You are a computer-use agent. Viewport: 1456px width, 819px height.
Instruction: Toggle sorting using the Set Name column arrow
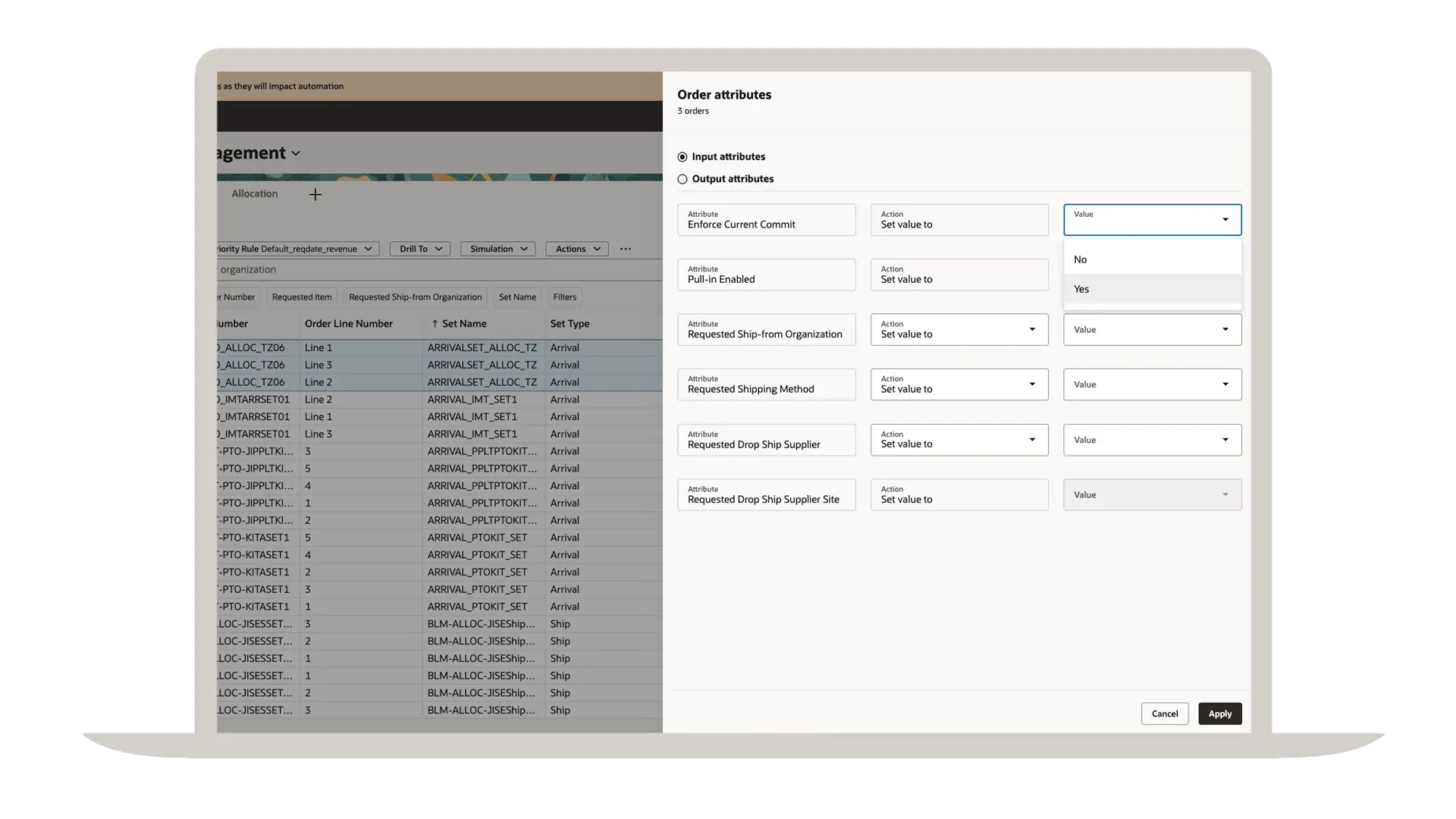(434, 323)
